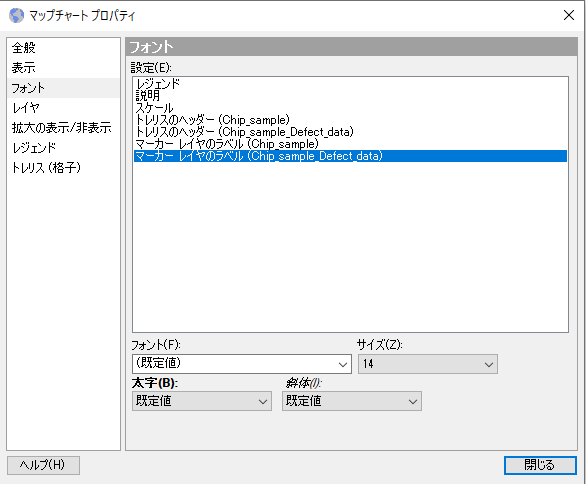Expand the フォント(F) font dropdown

242,364
